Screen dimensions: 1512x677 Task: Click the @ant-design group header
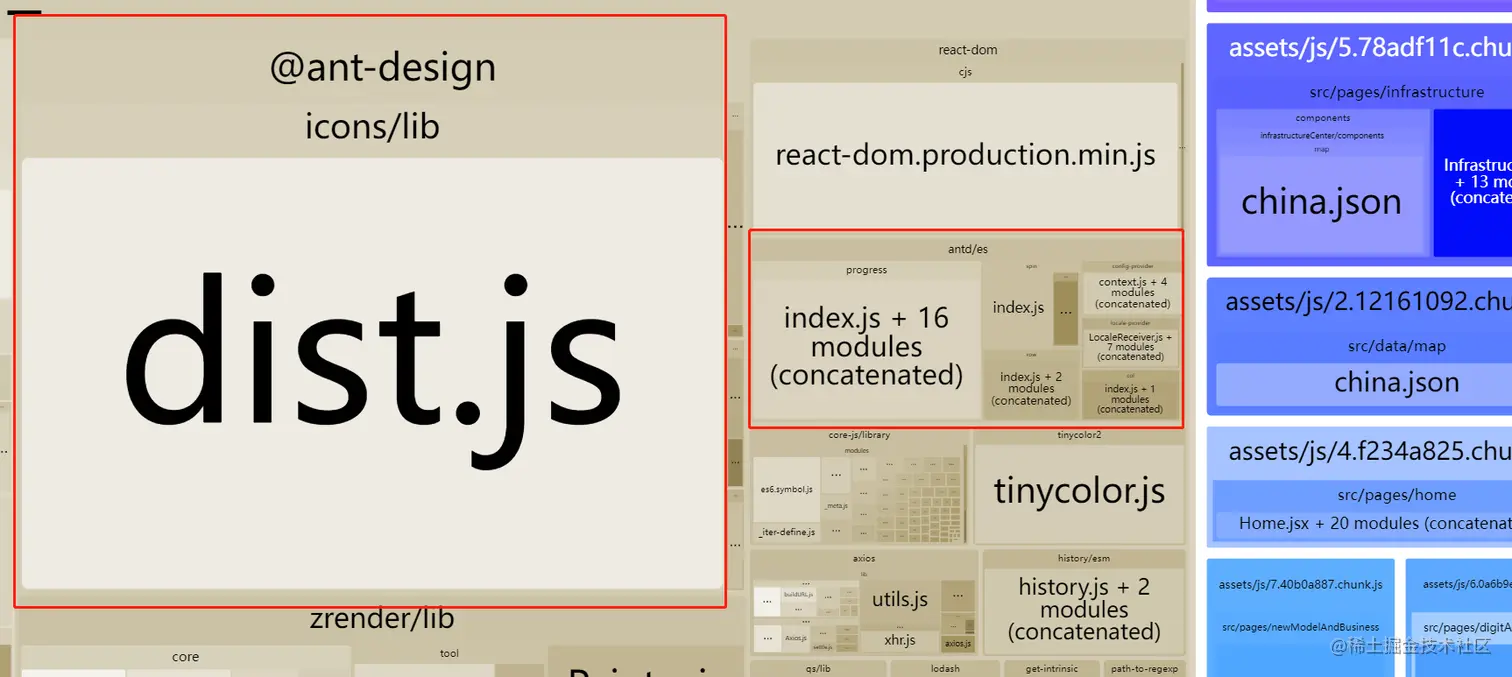tap(383, 67)
